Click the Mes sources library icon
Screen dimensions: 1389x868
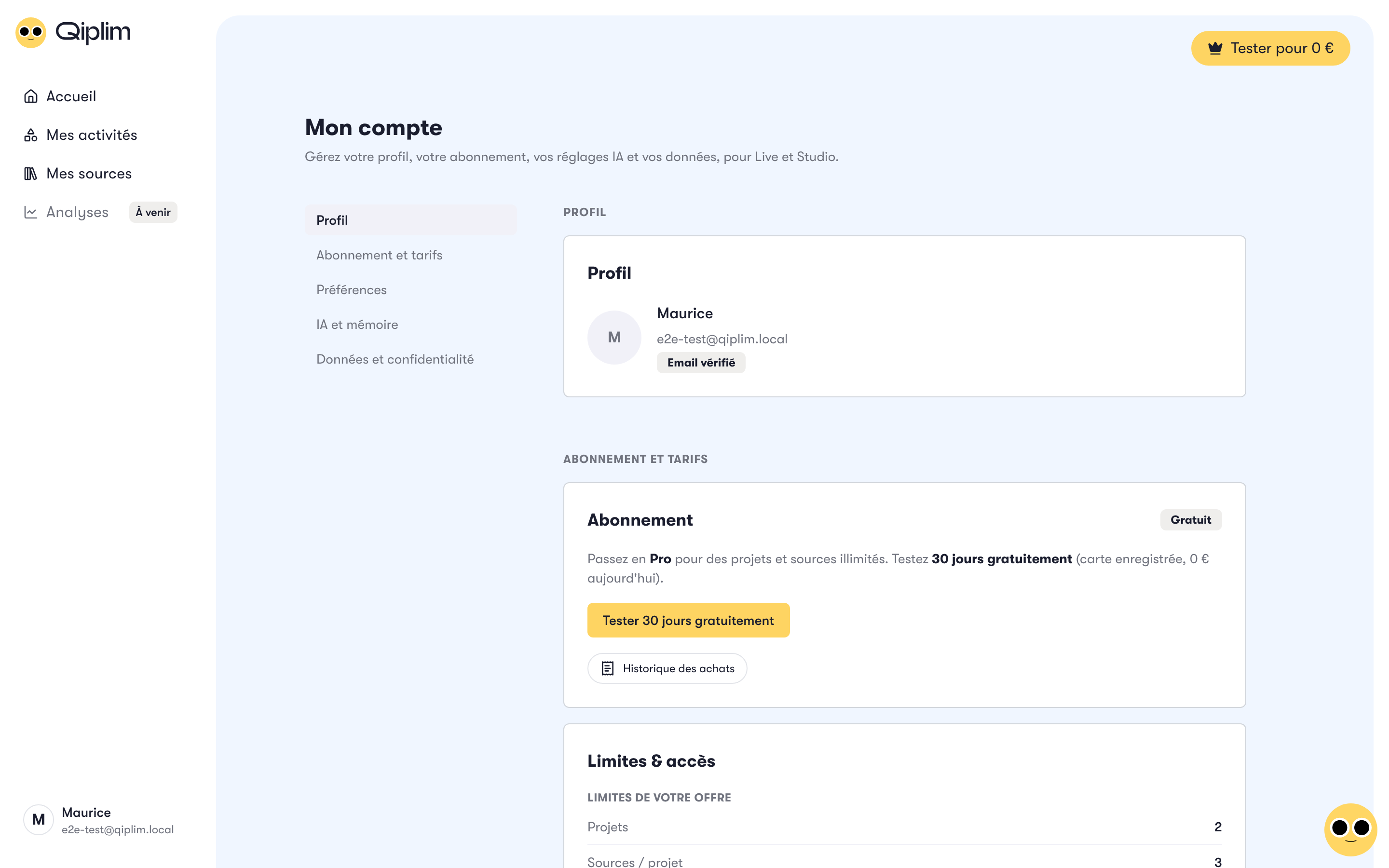click(30, 174)
